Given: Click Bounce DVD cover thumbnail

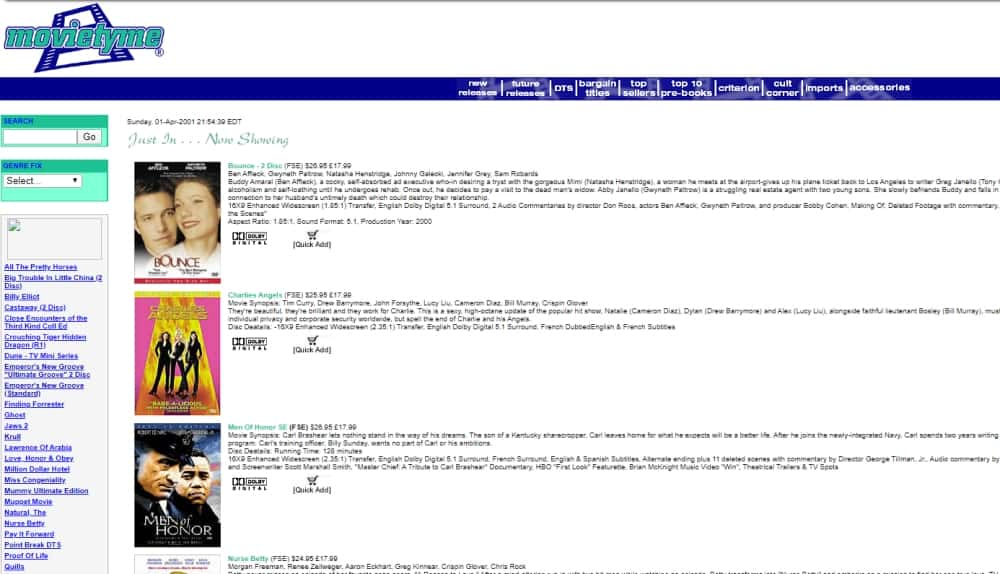Looking at the screenshot, I should click(177, 223).
